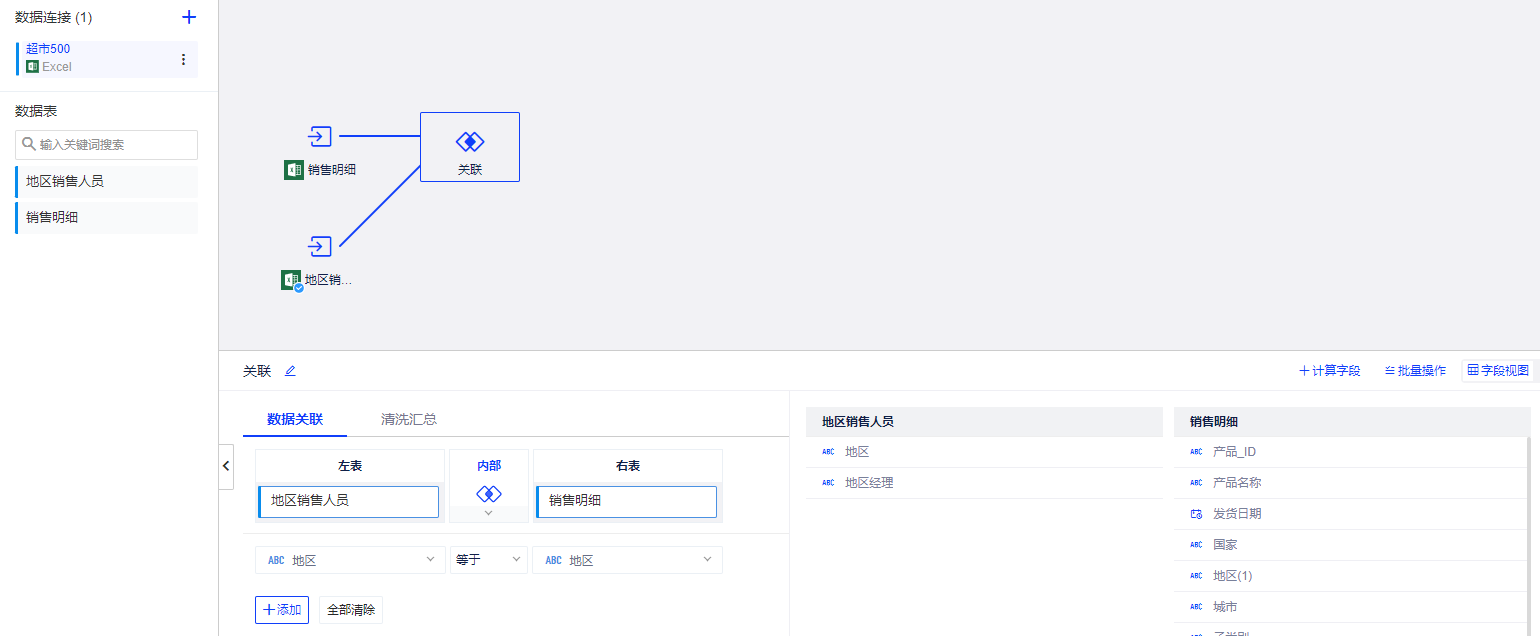The image size is (1540, 636).
Task: Select the 地区销售人员 input node icon on canvas
Action: coord(319,246)
